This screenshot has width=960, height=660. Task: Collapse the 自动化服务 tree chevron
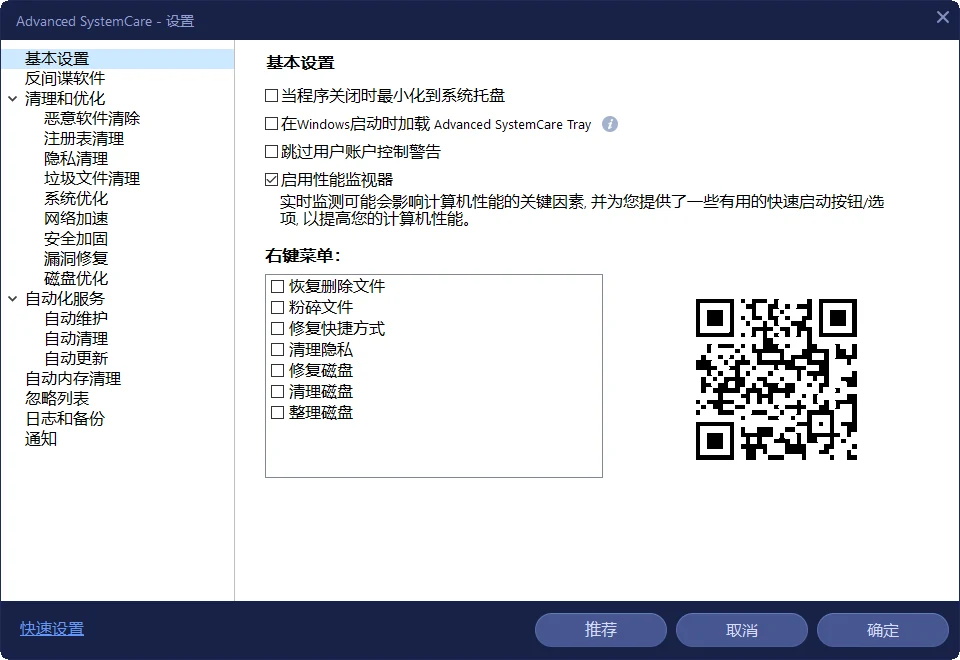coord(12,299)
